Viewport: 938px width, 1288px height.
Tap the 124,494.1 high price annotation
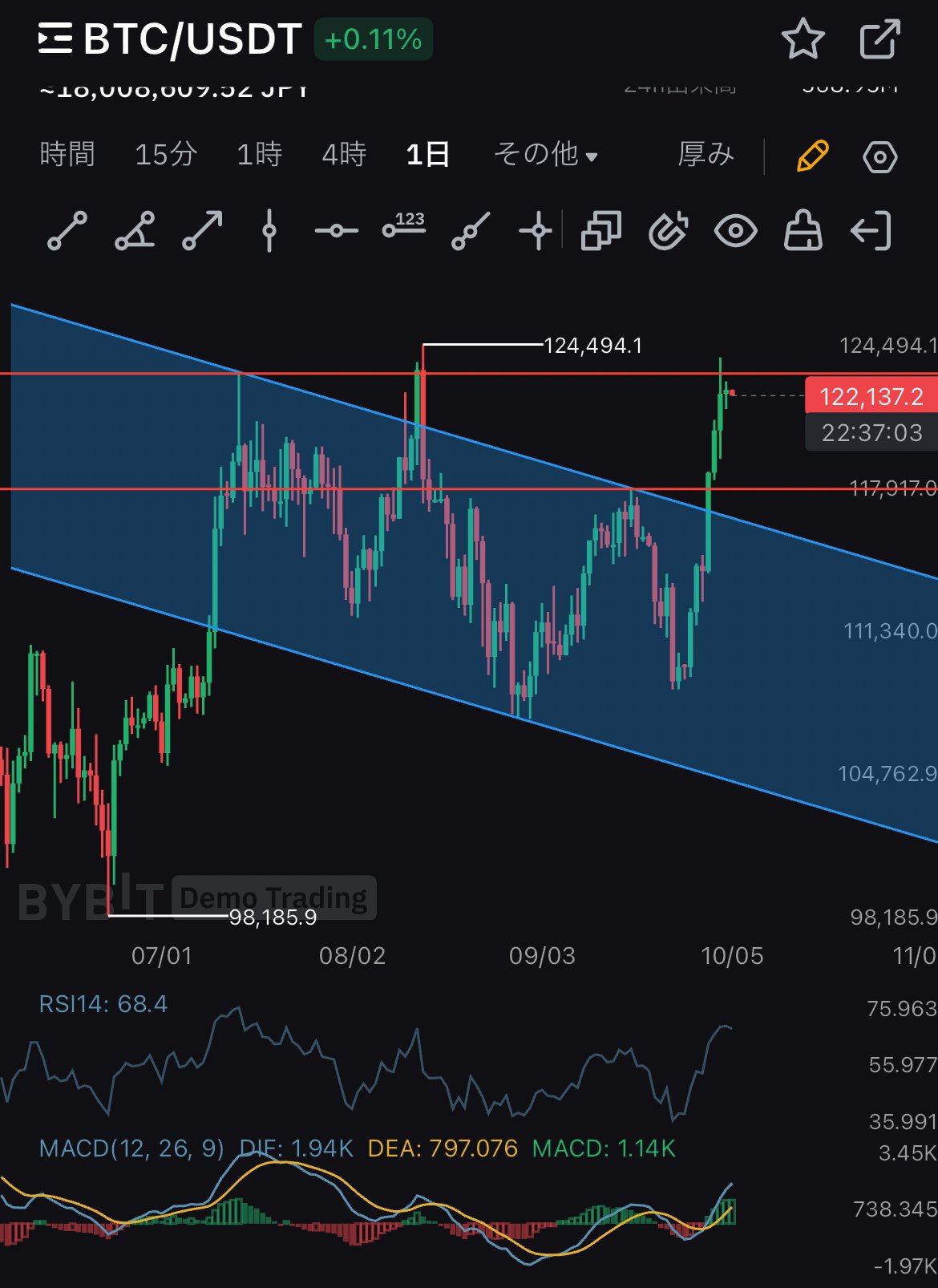point(593,345)
